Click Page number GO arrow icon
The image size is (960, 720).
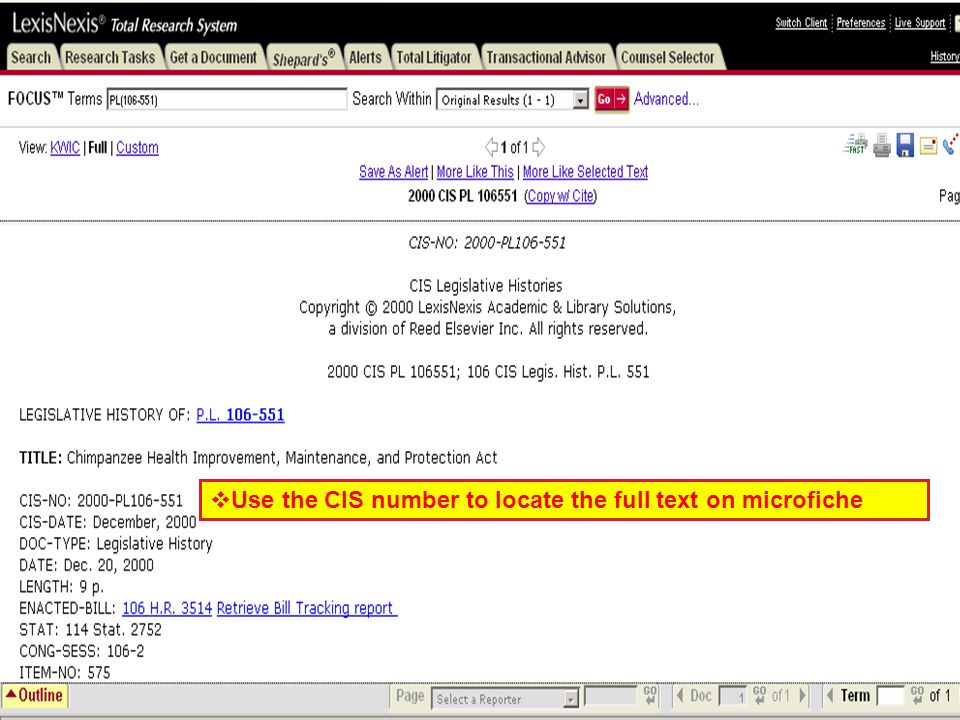(x=650, y=696)
